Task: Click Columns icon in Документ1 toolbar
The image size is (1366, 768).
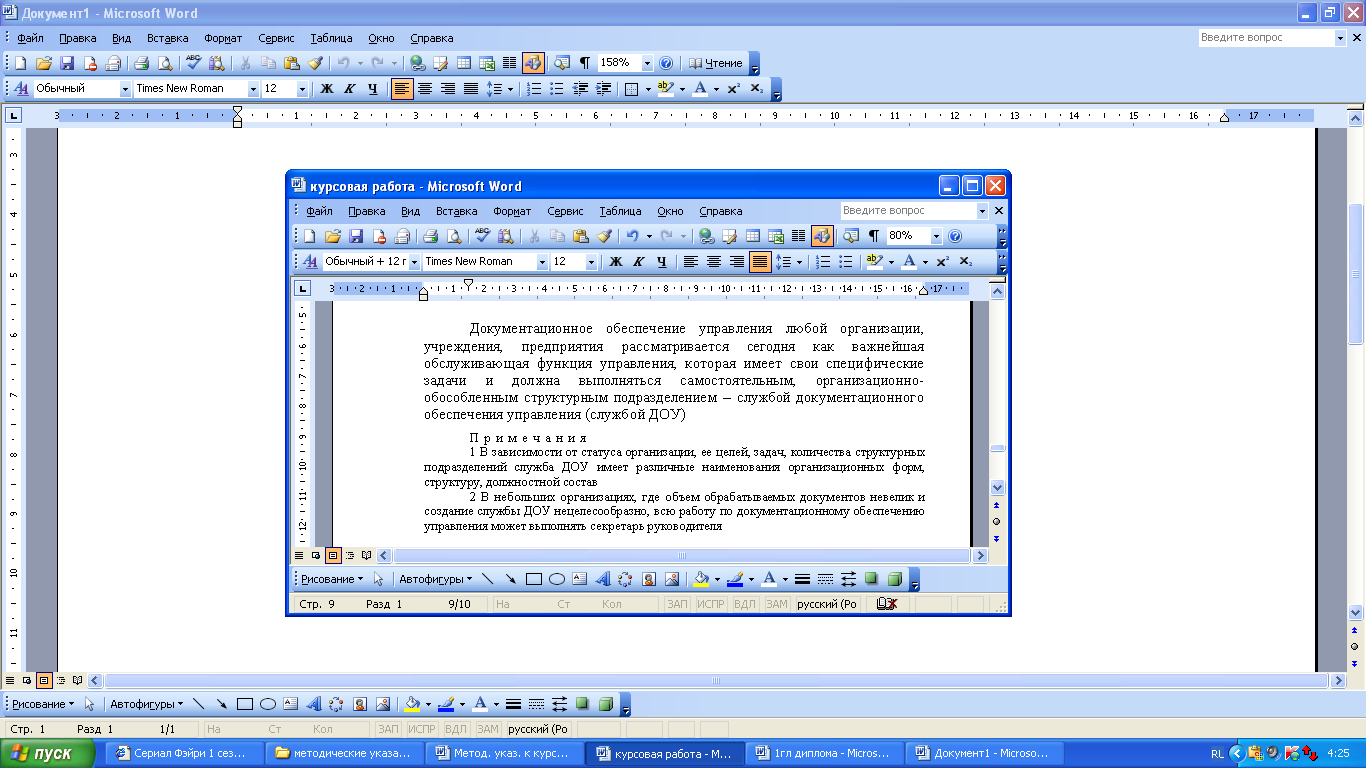Action: (510, 63)
